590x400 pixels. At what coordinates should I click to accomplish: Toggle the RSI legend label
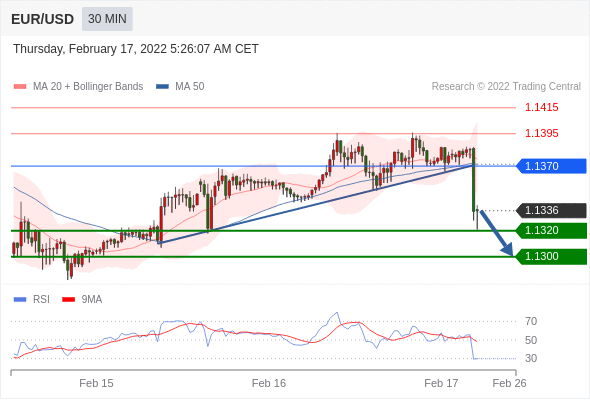[x=41, y=300]
